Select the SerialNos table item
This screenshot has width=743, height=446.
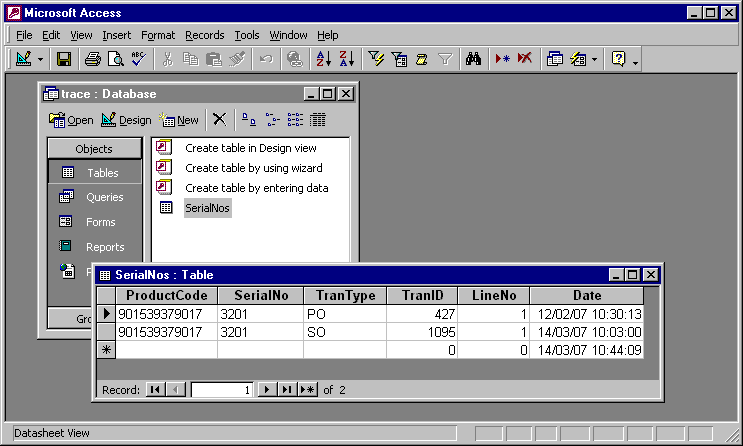click(208, 208)
